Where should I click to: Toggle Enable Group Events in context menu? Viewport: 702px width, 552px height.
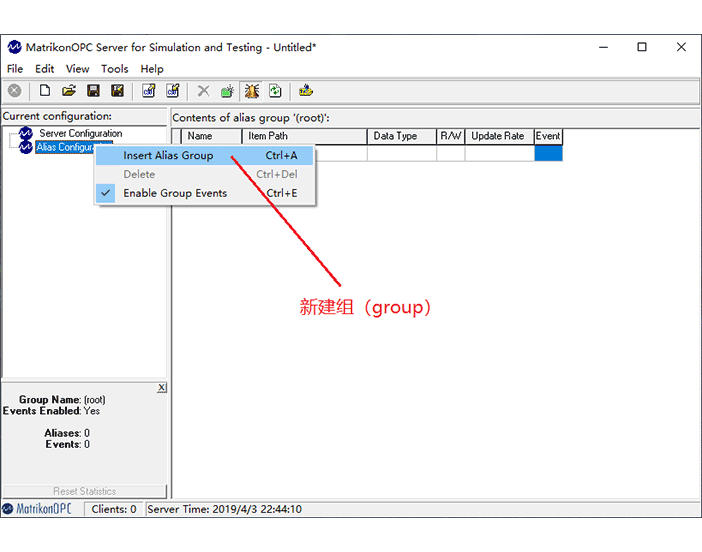[205, 193]
